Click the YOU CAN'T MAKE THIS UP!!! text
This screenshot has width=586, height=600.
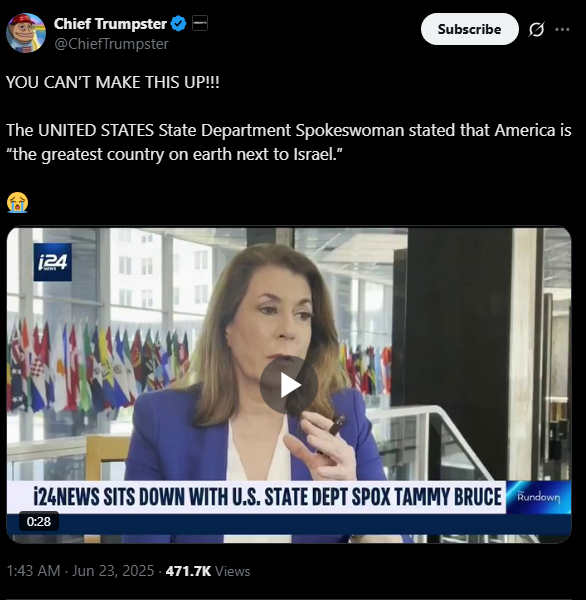coord(113,82)
